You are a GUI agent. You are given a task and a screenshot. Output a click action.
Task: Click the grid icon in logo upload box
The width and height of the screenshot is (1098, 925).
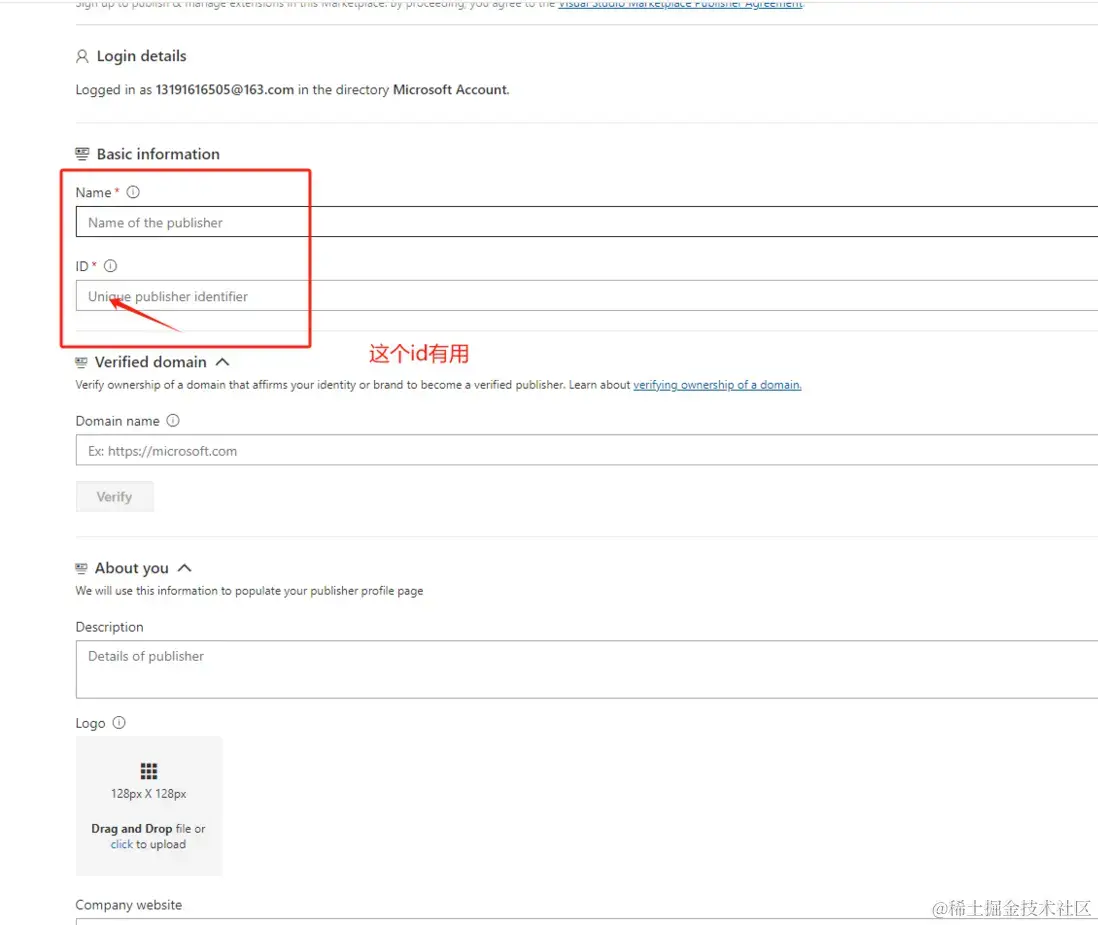[x=148, y=771]
